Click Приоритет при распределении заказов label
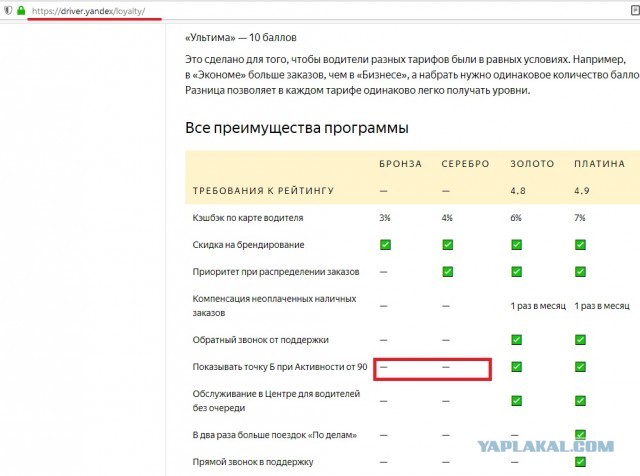Screen dimensions: 640x476 (276, 271)
